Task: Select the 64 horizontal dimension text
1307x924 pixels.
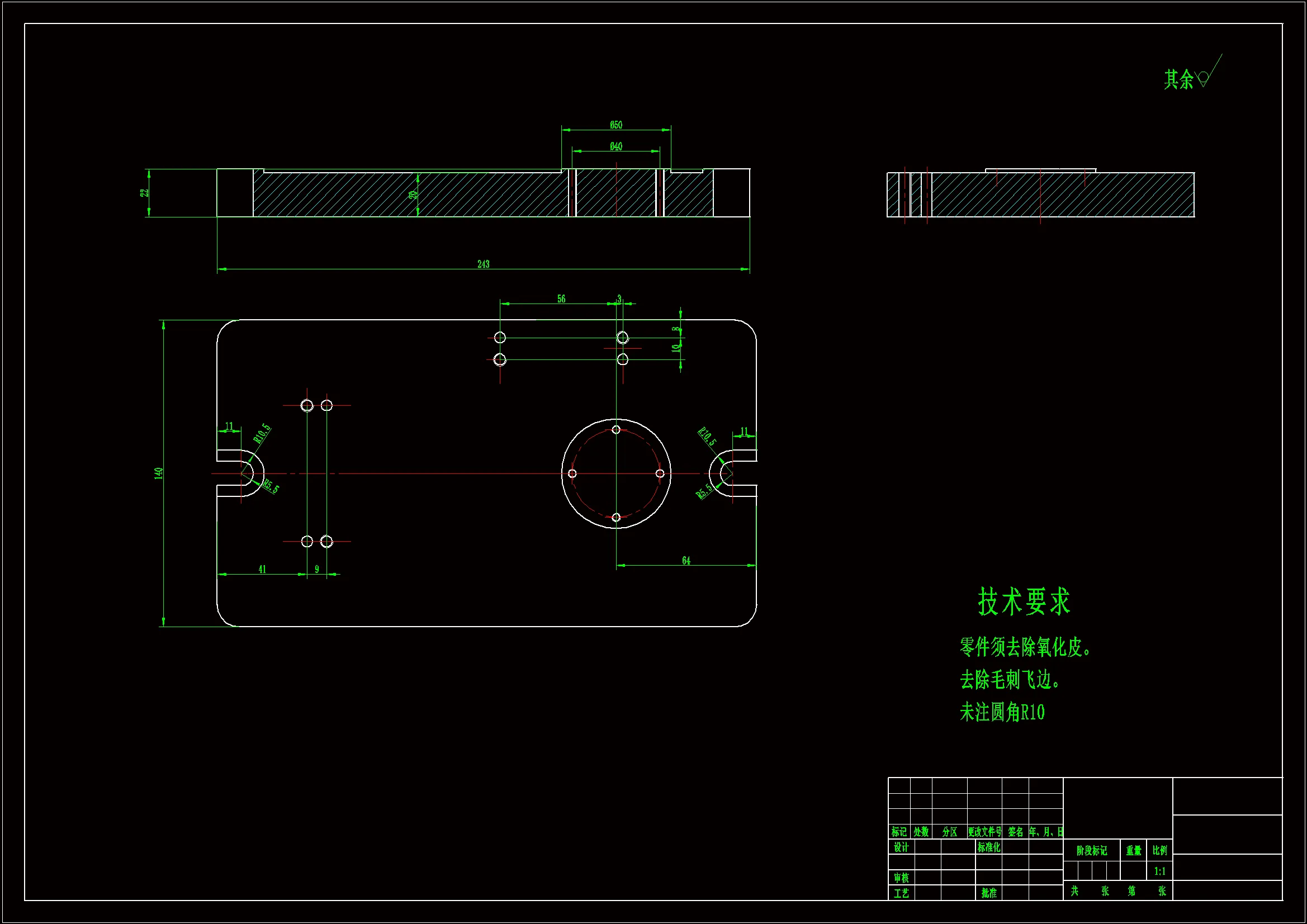Action: tap(686, 561)
